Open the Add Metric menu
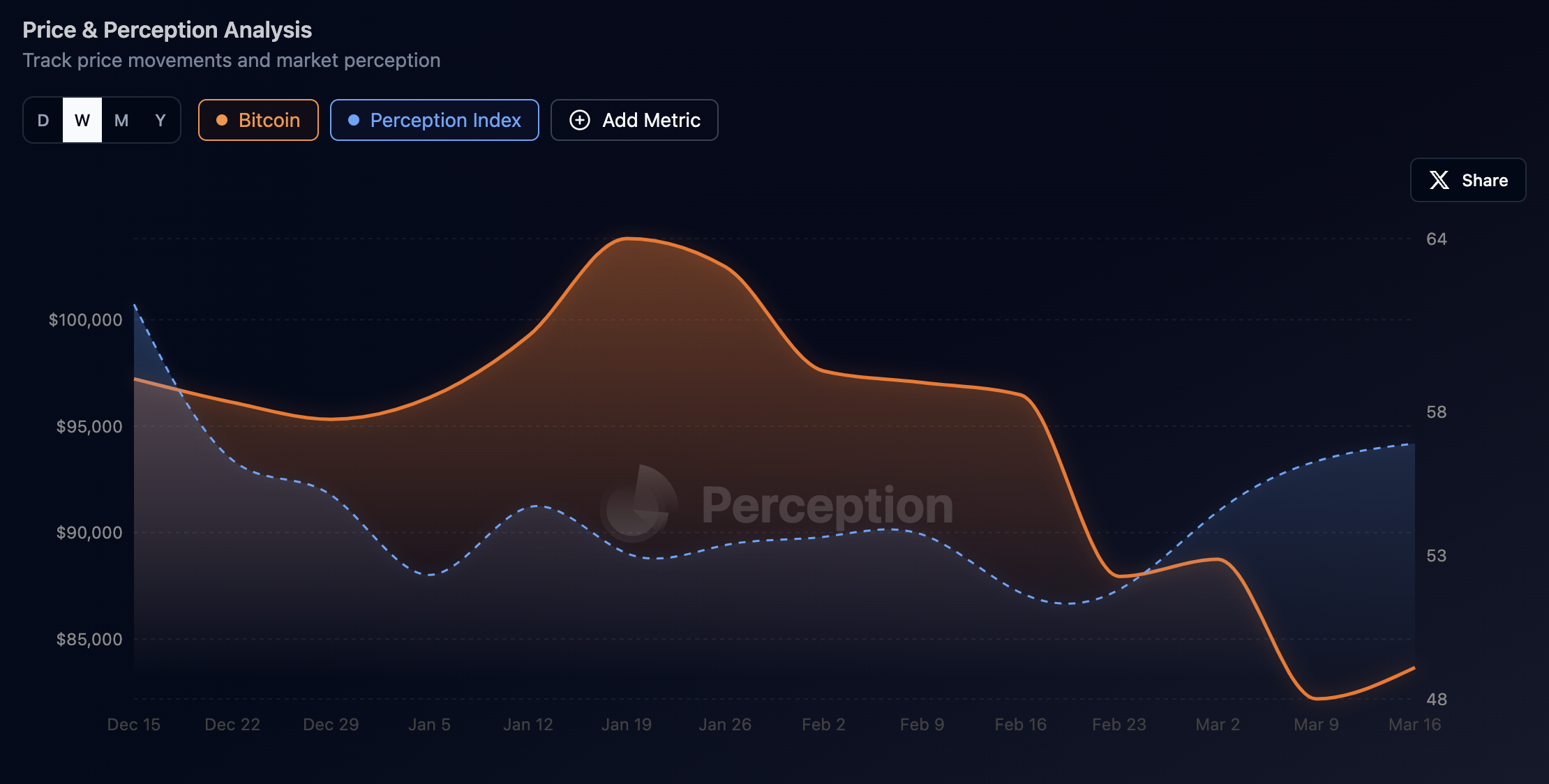Screen dimensions: 1549x784 pyautogui.click(x=634, y=120)
